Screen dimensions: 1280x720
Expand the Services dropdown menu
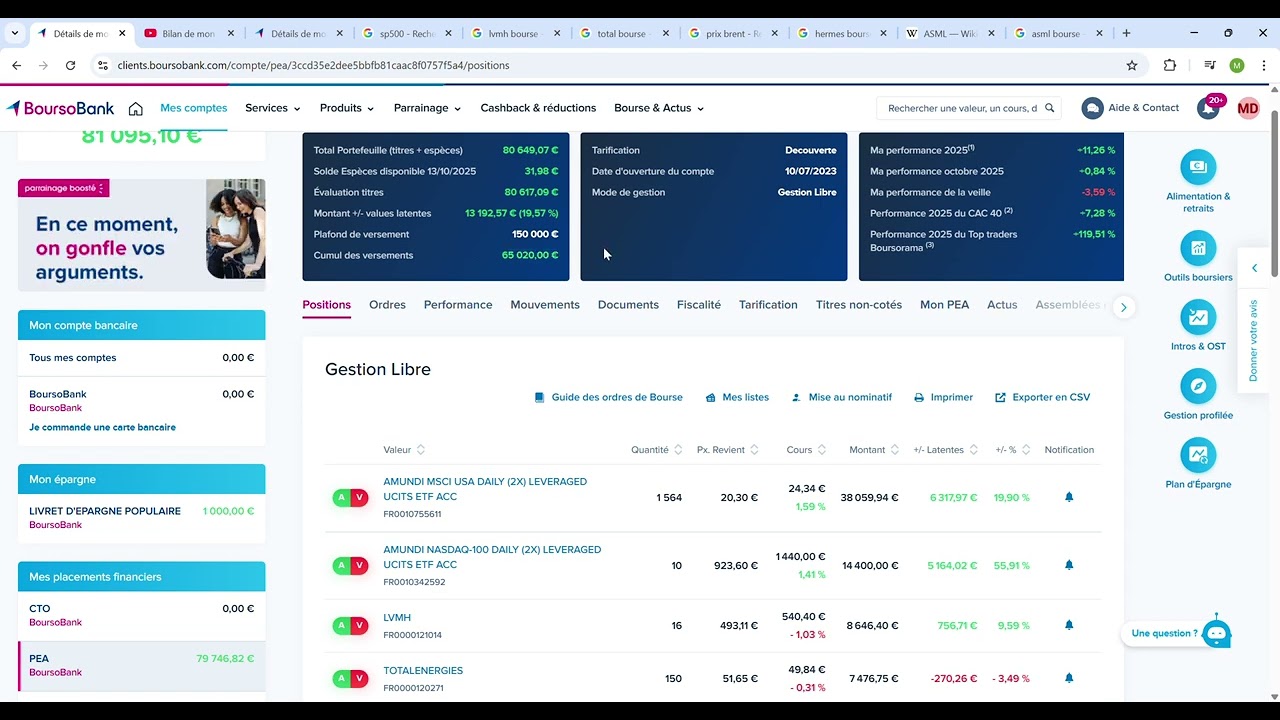[273, 108]
